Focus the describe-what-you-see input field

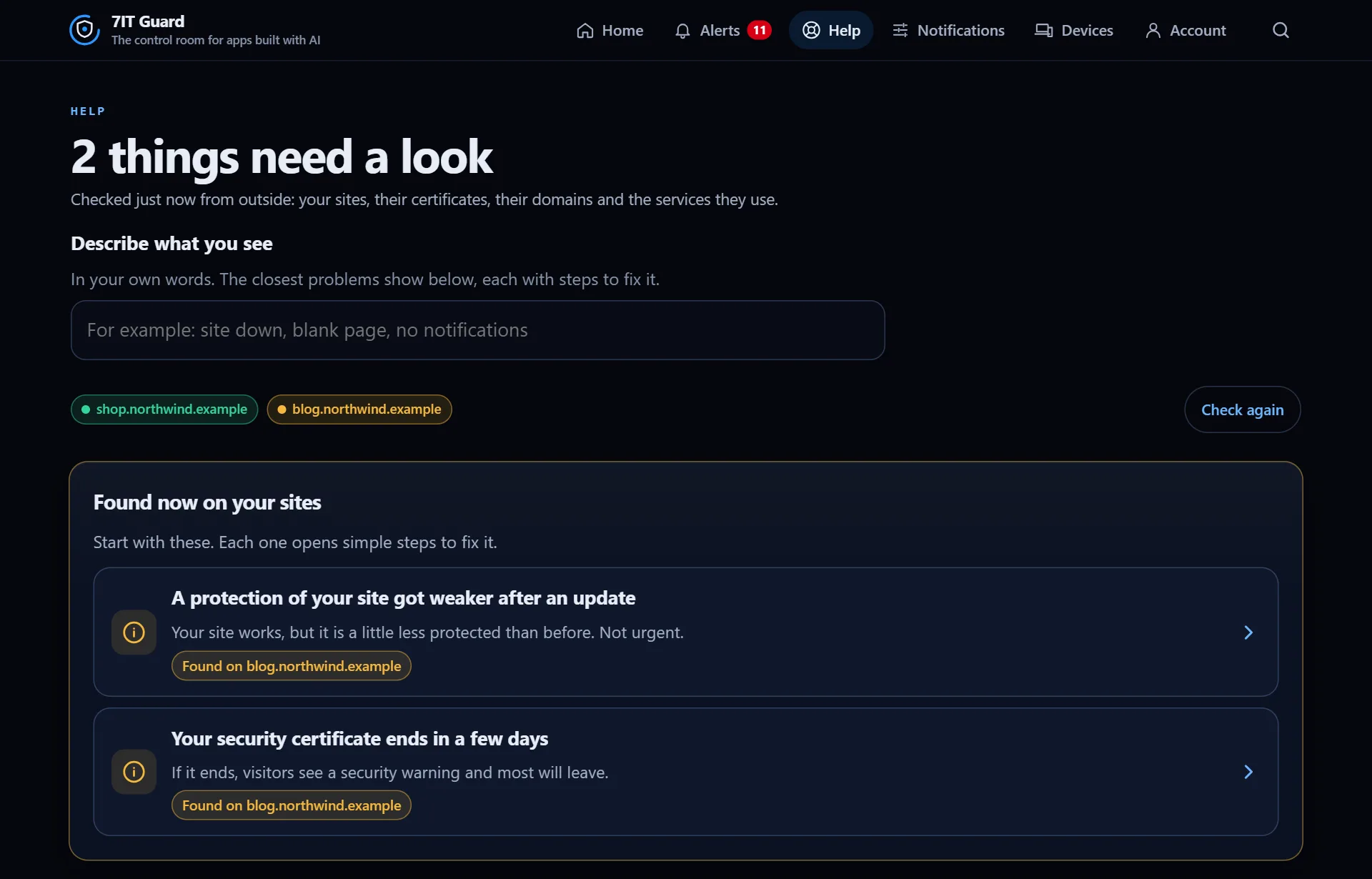point(478,330)
